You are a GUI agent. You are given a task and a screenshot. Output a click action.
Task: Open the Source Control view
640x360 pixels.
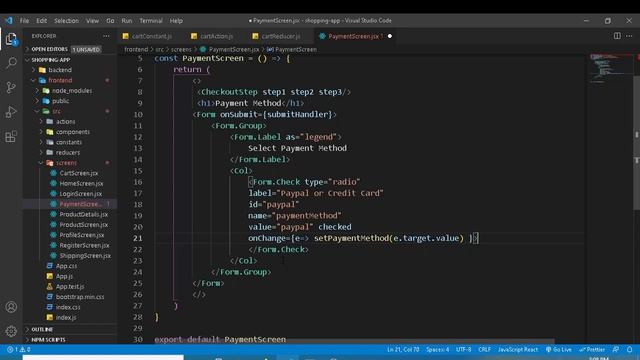(11, 87)
